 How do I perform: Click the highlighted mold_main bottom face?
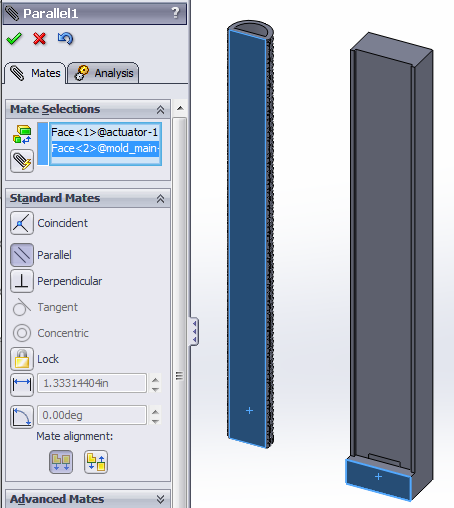click(x=379, y=479)
